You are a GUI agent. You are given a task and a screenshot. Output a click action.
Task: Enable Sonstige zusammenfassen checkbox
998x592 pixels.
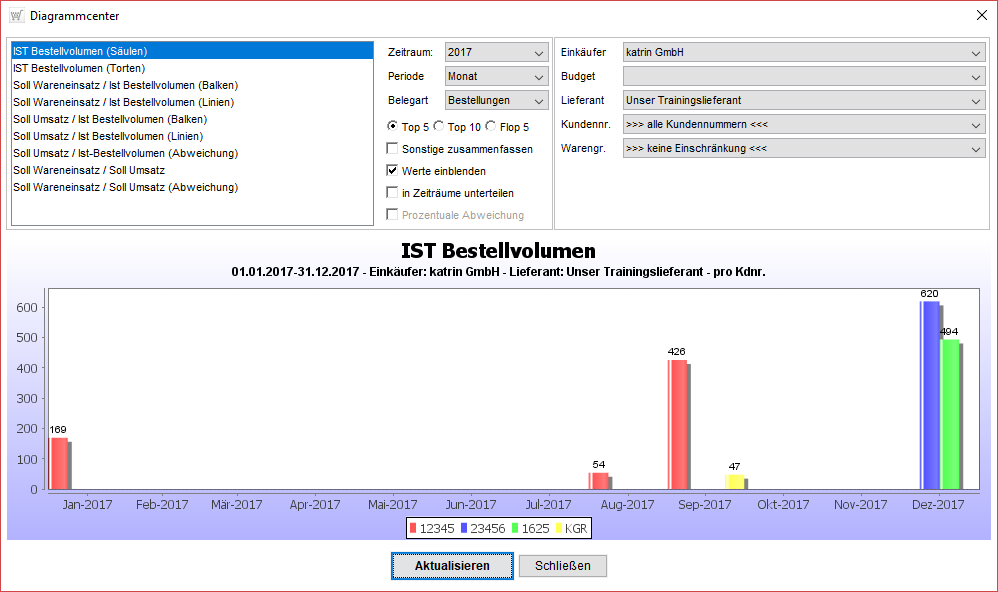click(393, 149)
